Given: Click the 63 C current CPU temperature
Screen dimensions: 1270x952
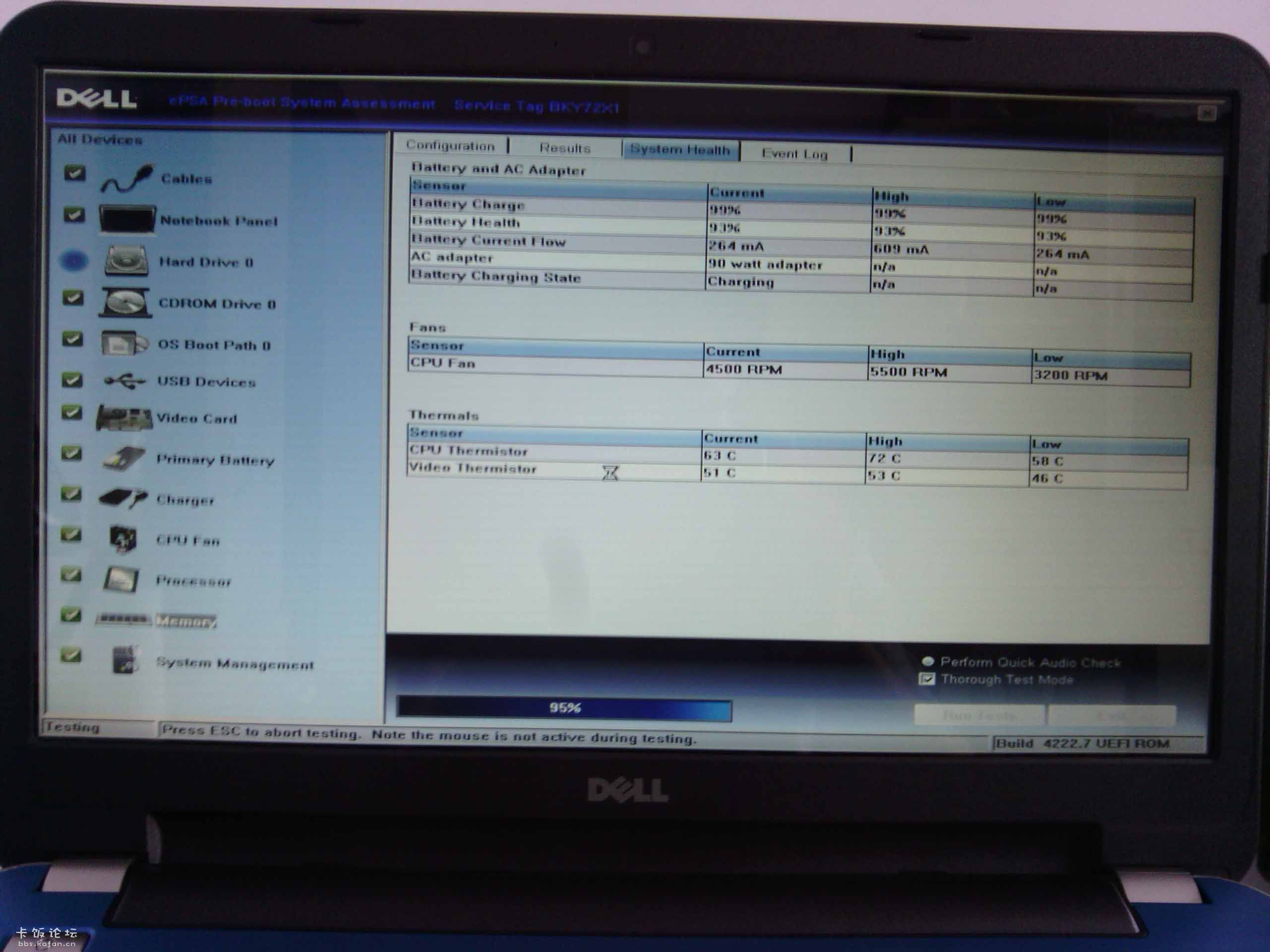Looking at the screenshot, I should tap(720, 456).
